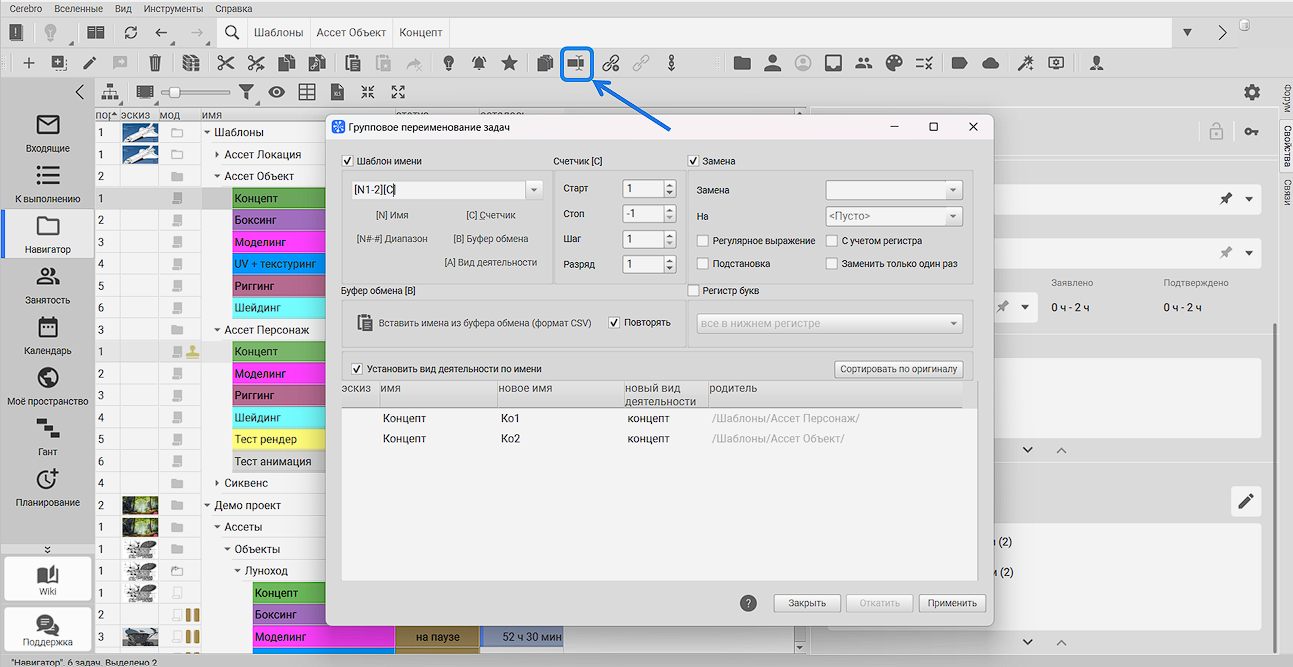Click the tag label icon in toolbar

pyautogui.click(x=959, y=63)
